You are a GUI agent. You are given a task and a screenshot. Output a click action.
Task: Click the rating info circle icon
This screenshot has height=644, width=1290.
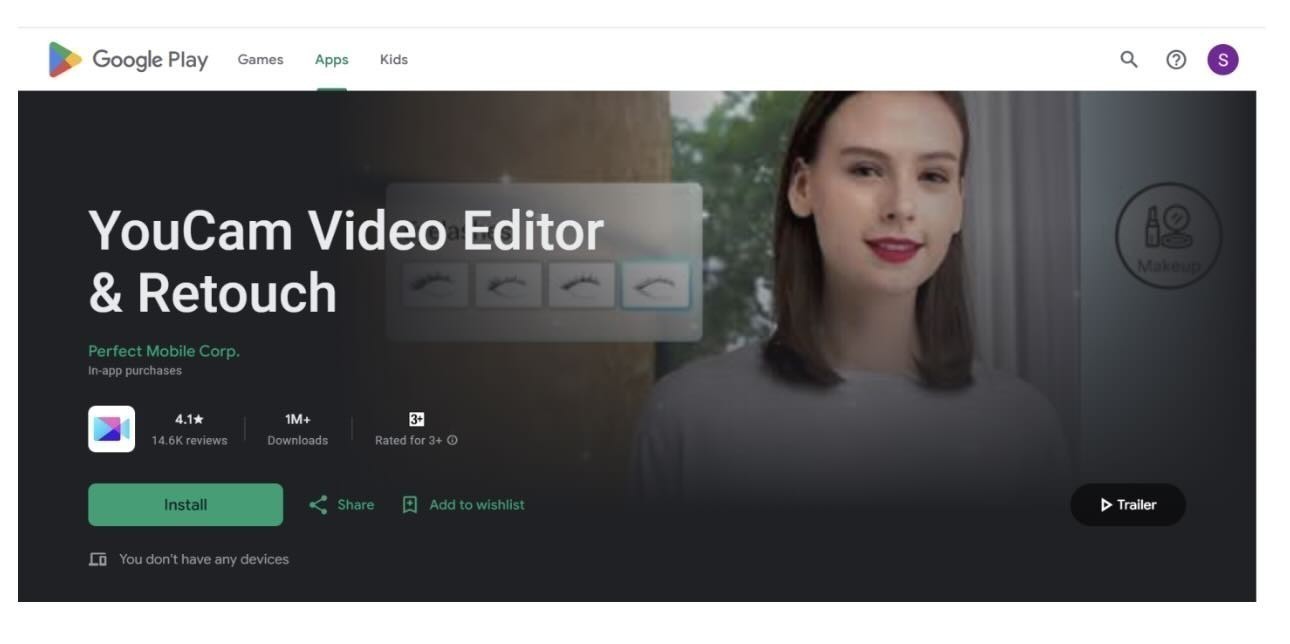point(452,441)
